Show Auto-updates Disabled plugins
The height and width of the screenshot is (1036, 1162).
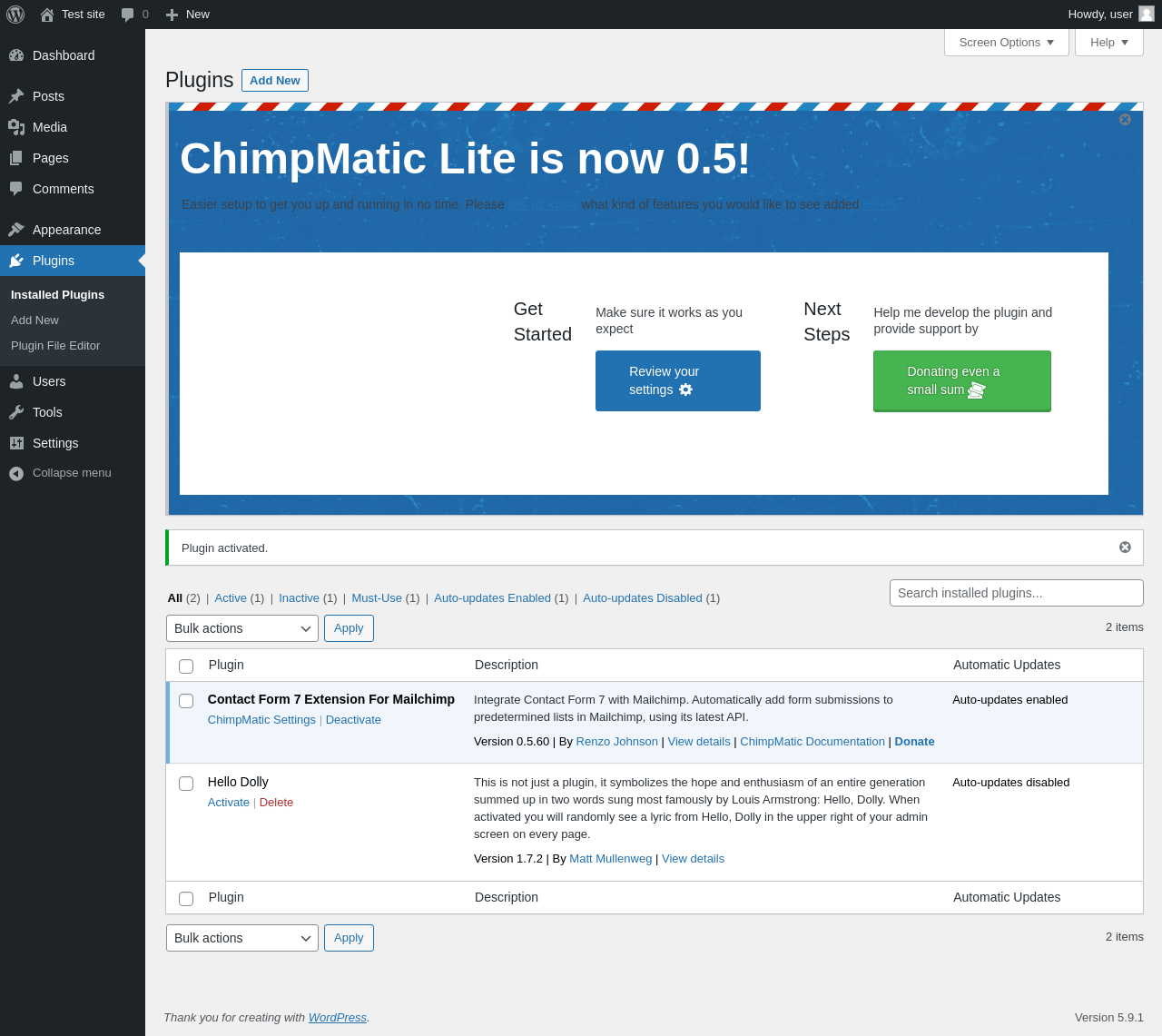pos(643,598)
